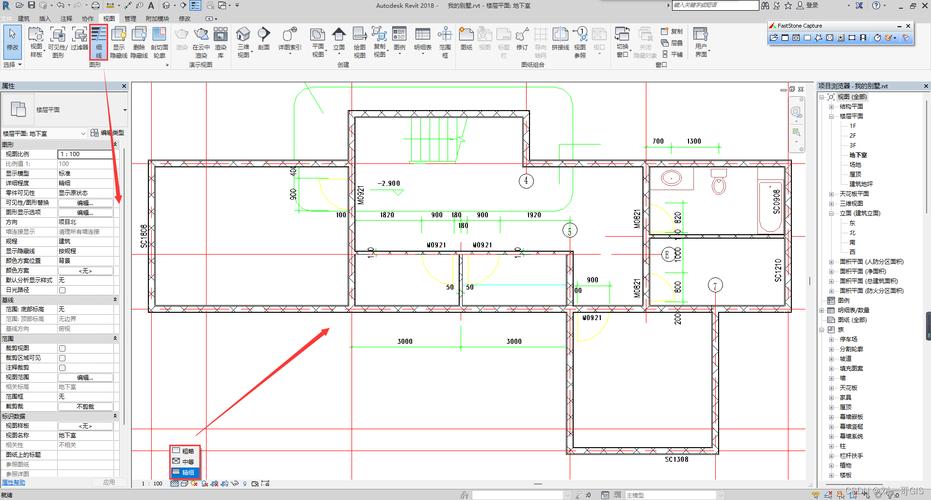This screenshot has height=500, width=931.
Task: Click the keyword search input box
Action: tap(715, 5)
